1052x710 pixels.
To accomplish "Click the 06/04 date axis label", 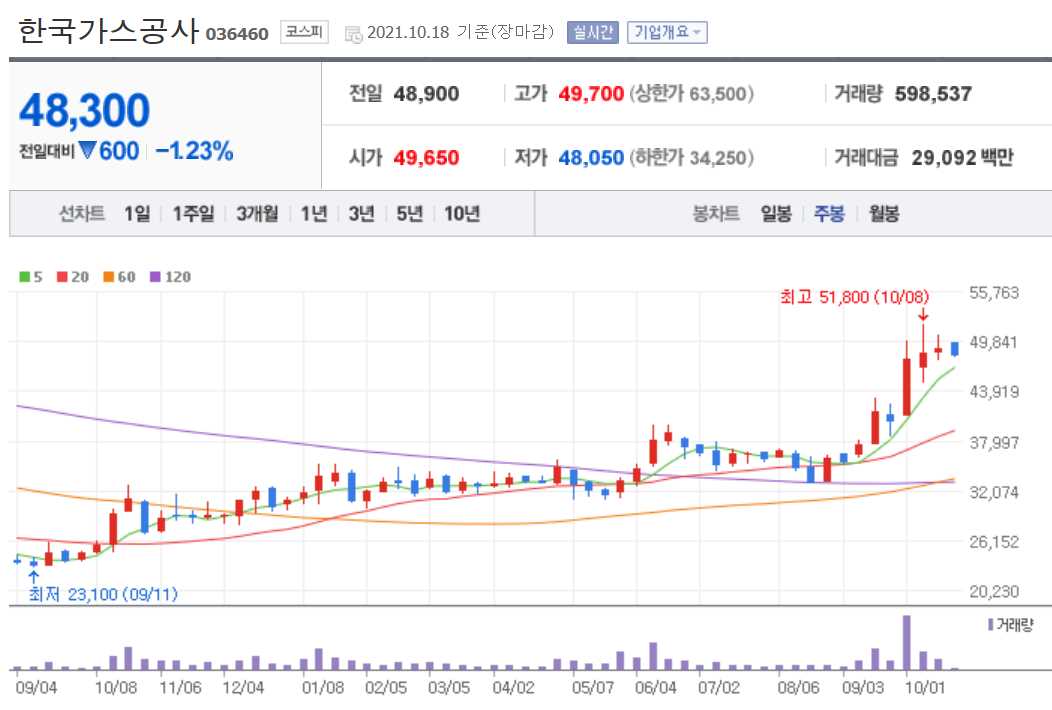I will (x=655, y=688).
